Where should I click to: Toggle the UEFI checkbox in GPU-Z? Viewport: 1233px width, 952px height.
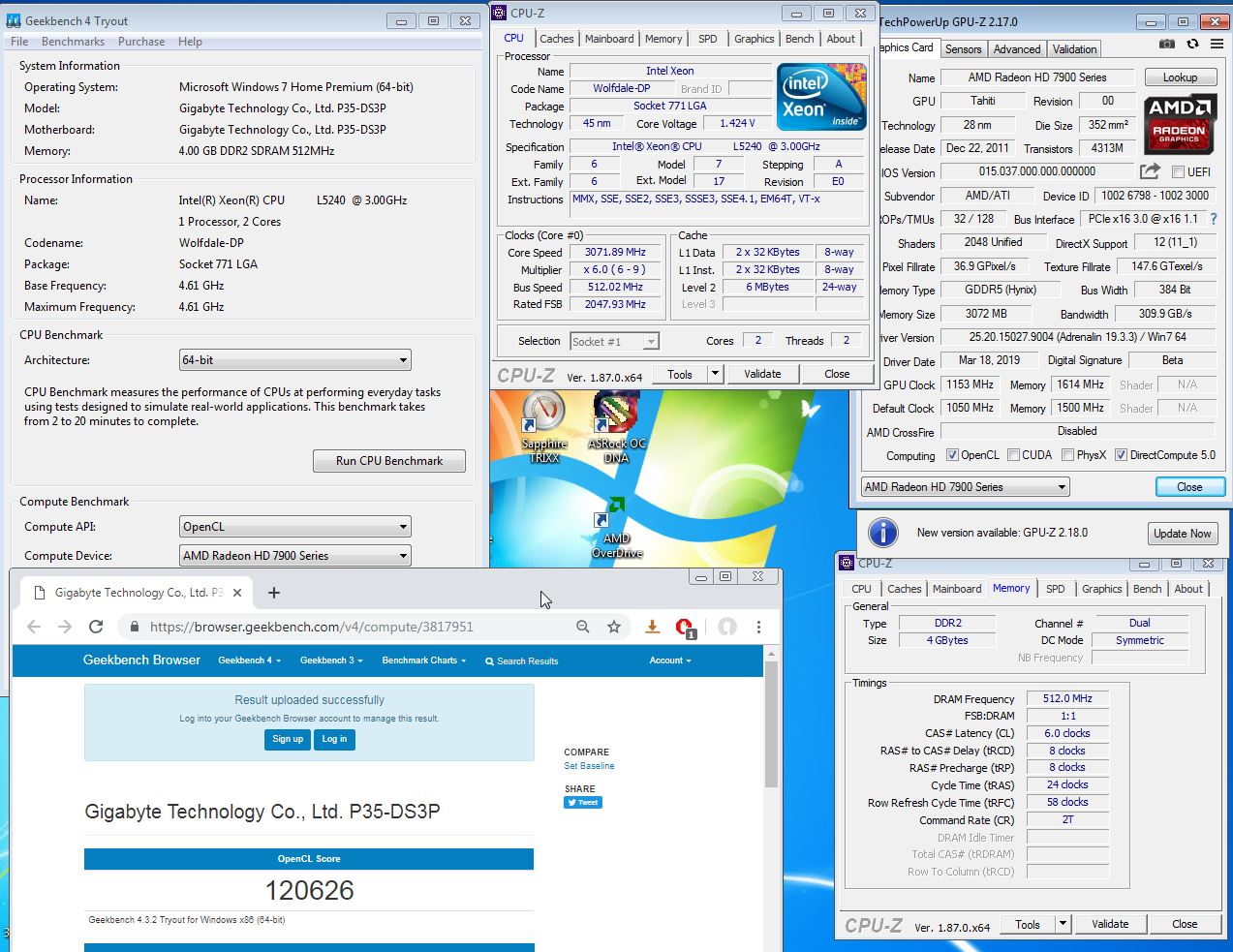click(1179, 172)
